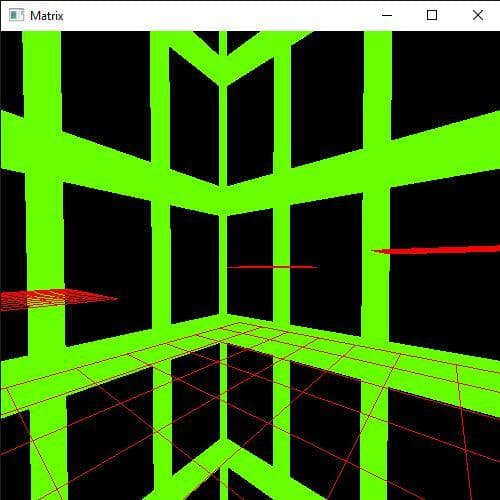Pick the thin red line near the center

click(x=272, y=267)
